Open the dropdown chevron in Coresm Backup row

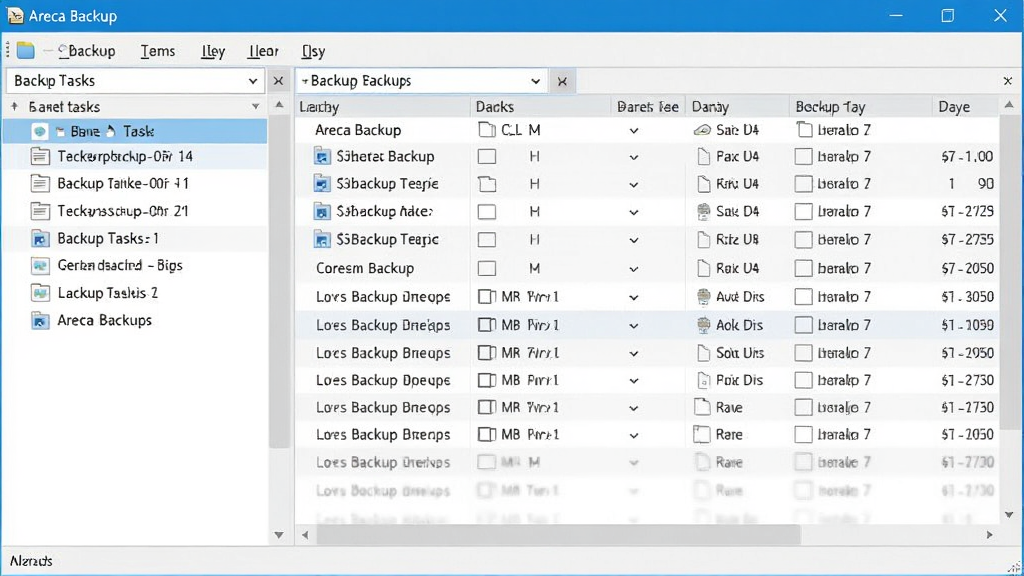pyautogui.click(x=633, y=269)
